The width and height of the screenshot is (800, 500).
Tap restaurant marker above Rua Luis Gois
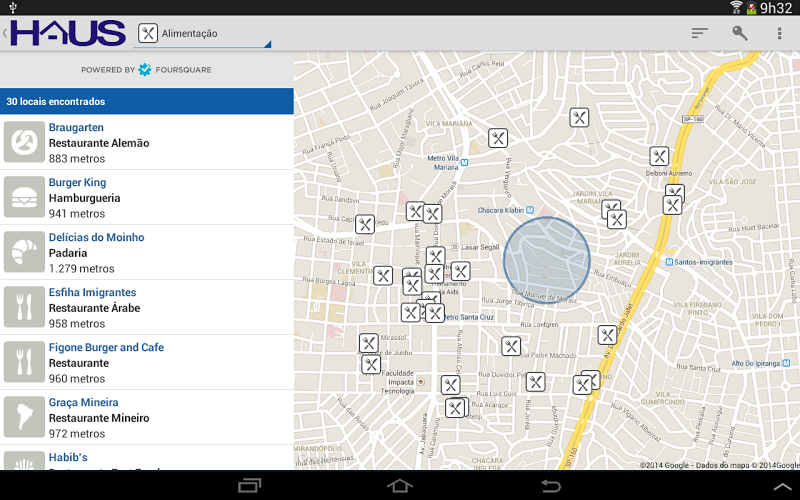click(x=535, y=382)
